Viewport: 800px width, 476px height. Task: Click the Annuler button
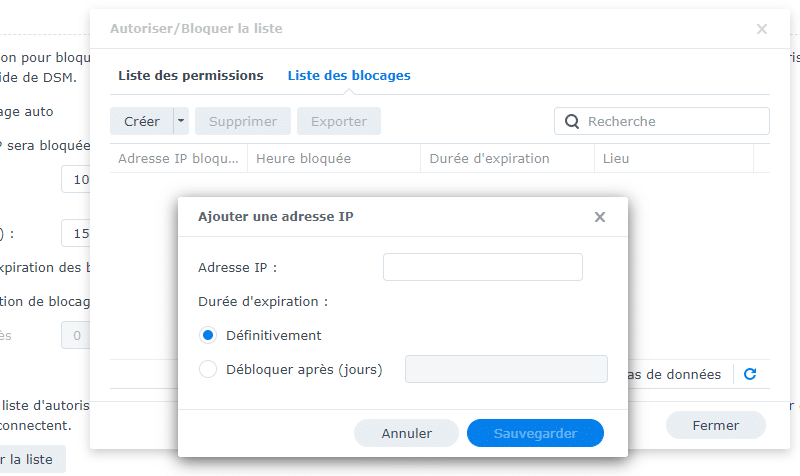pyautogui.click(x=406, y=433)
